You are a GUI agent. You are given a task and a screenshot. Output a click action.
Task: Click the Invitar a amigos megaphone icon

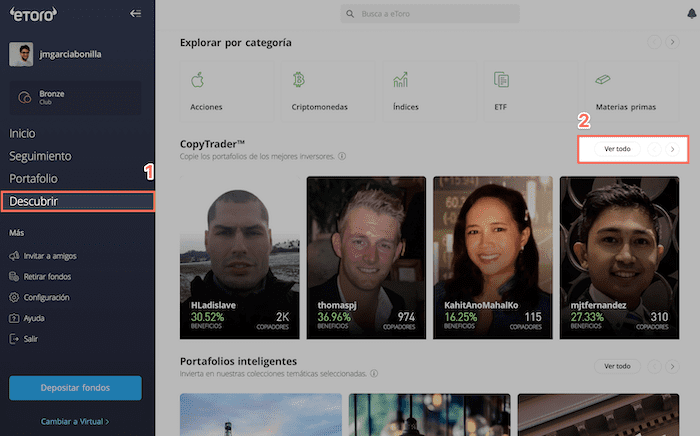pos(14,256)
